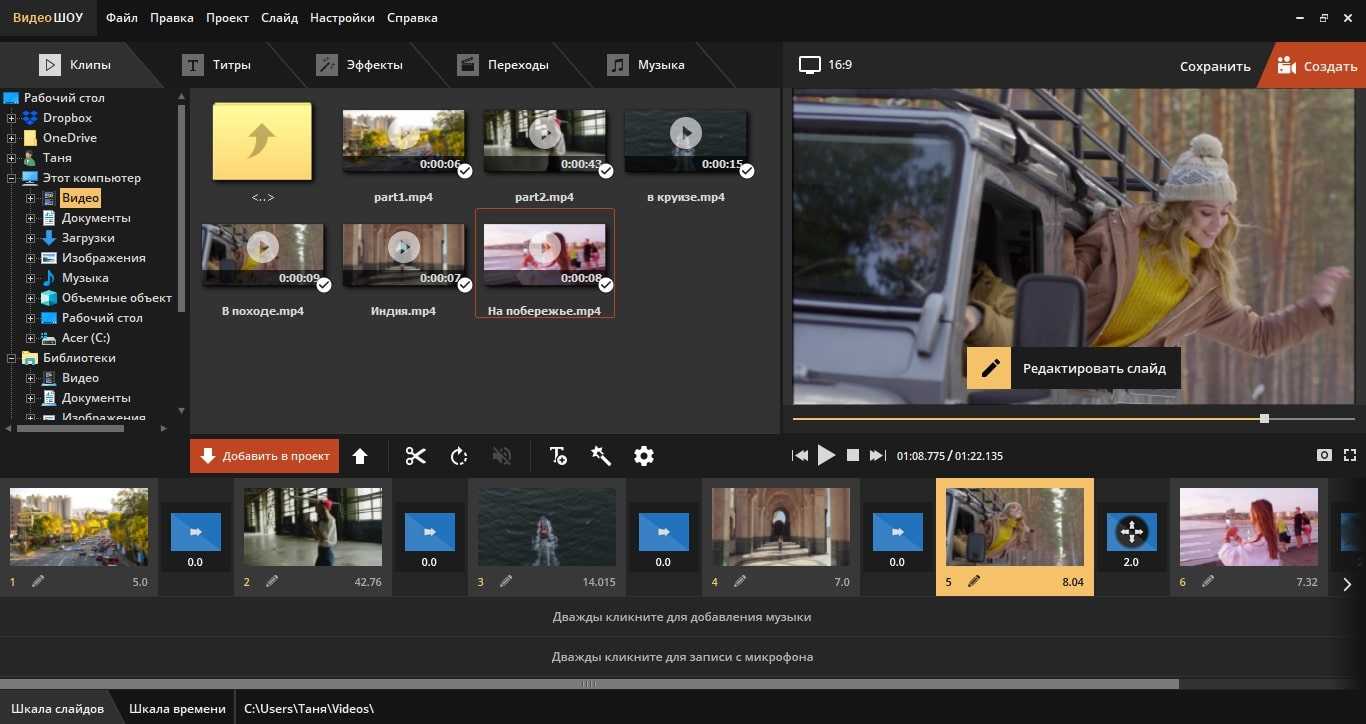
Task: Open the magic wand effects tool
Action: [601, 456]
